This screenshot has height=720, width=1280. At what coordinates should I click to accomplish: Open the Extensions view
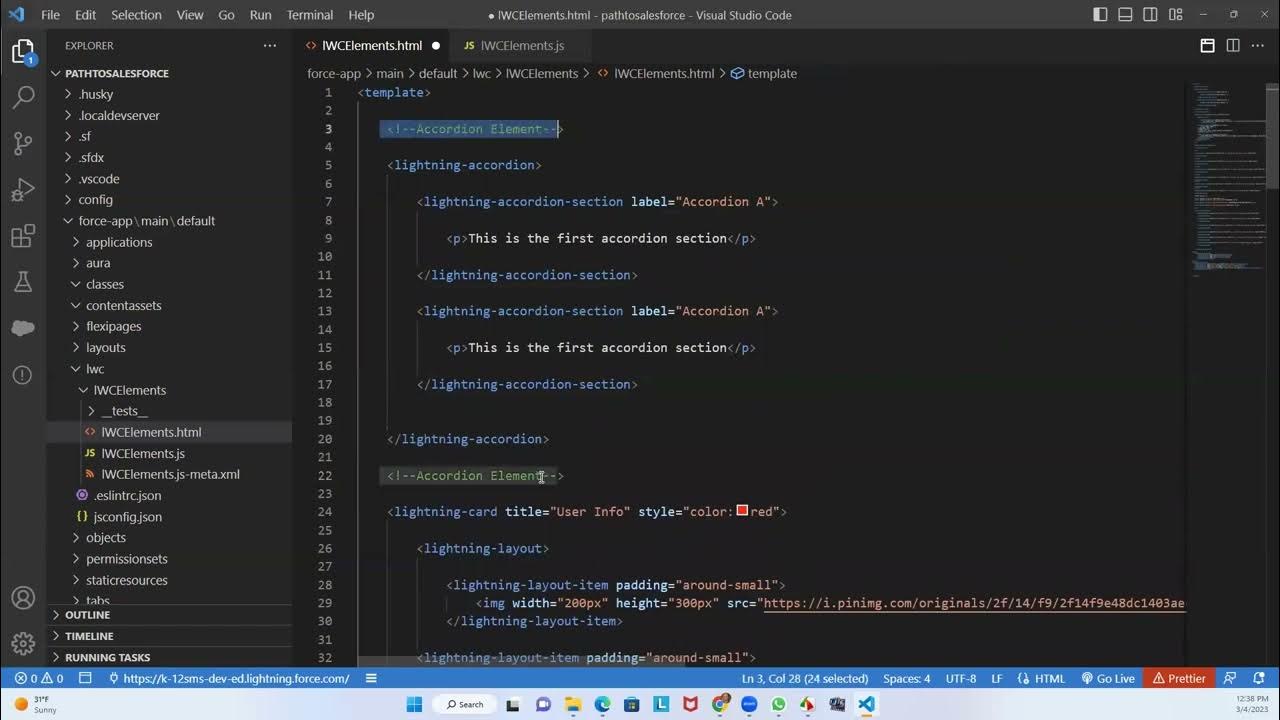pos(23,236)
